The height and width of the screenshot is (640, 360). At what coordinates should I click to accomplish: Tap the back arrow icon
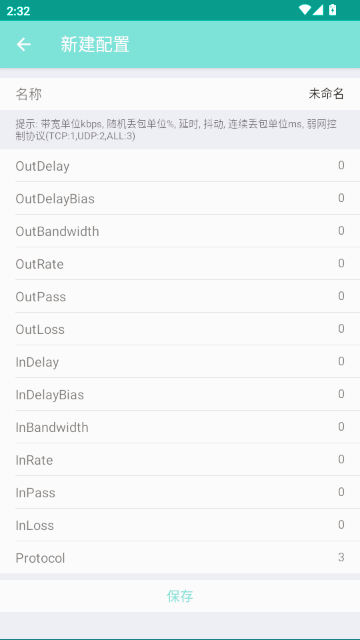[24, 44]
